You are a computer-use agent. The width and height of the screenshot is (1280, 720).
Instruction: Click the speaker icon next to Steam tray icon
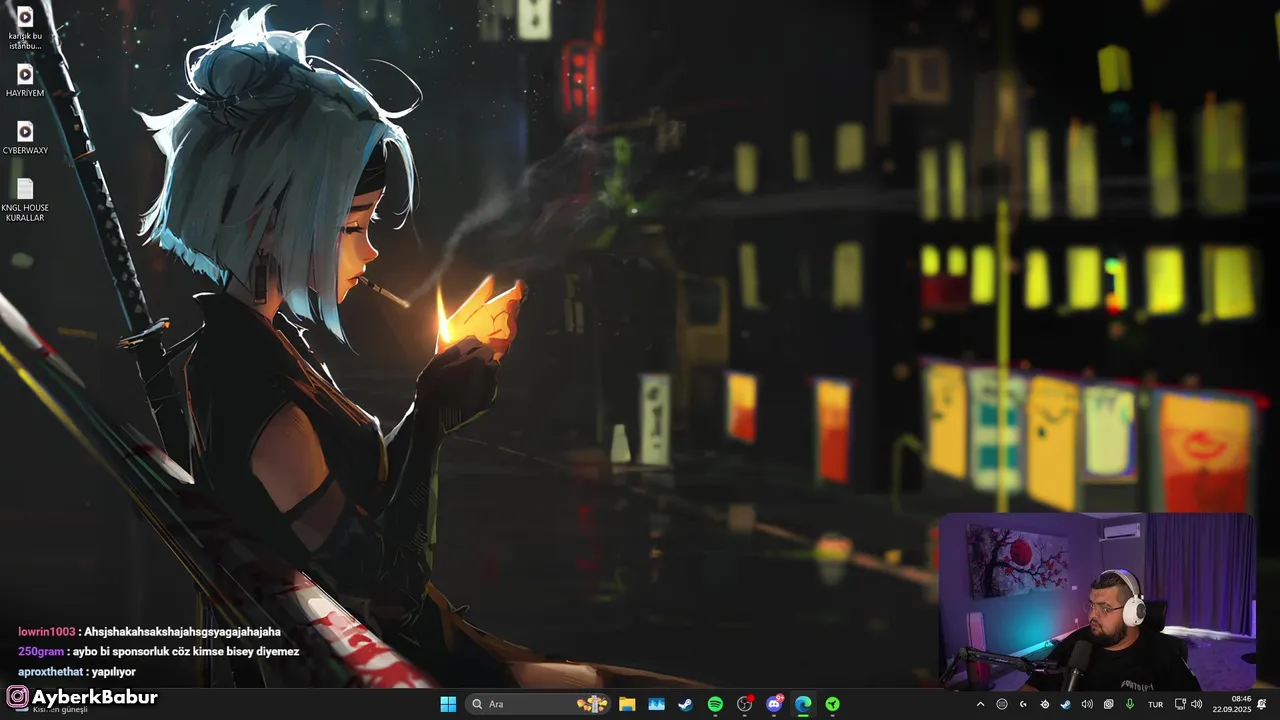(1087, 704)
